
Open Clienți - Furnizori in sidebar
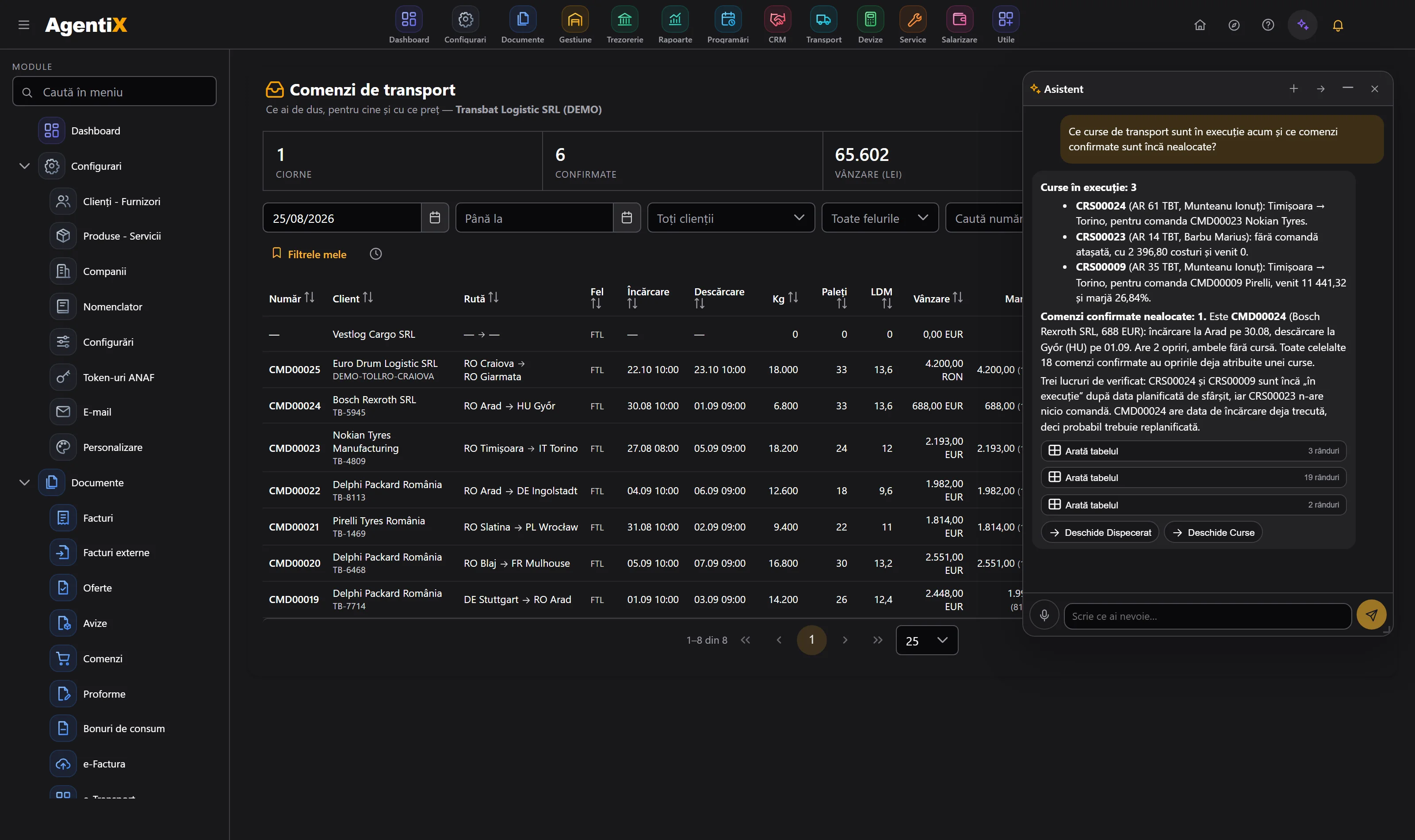(x=121, y=202)
